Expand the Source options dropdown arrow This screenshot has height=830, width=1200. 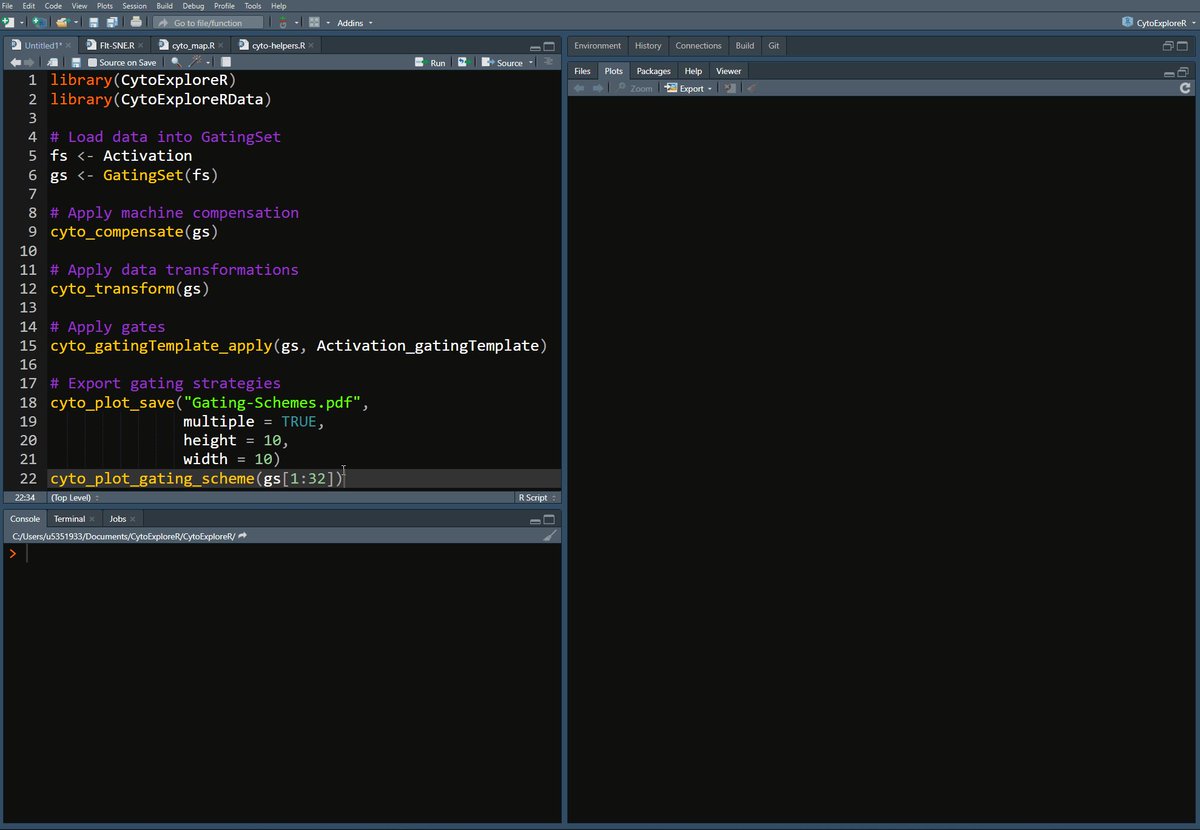(530, 62)
